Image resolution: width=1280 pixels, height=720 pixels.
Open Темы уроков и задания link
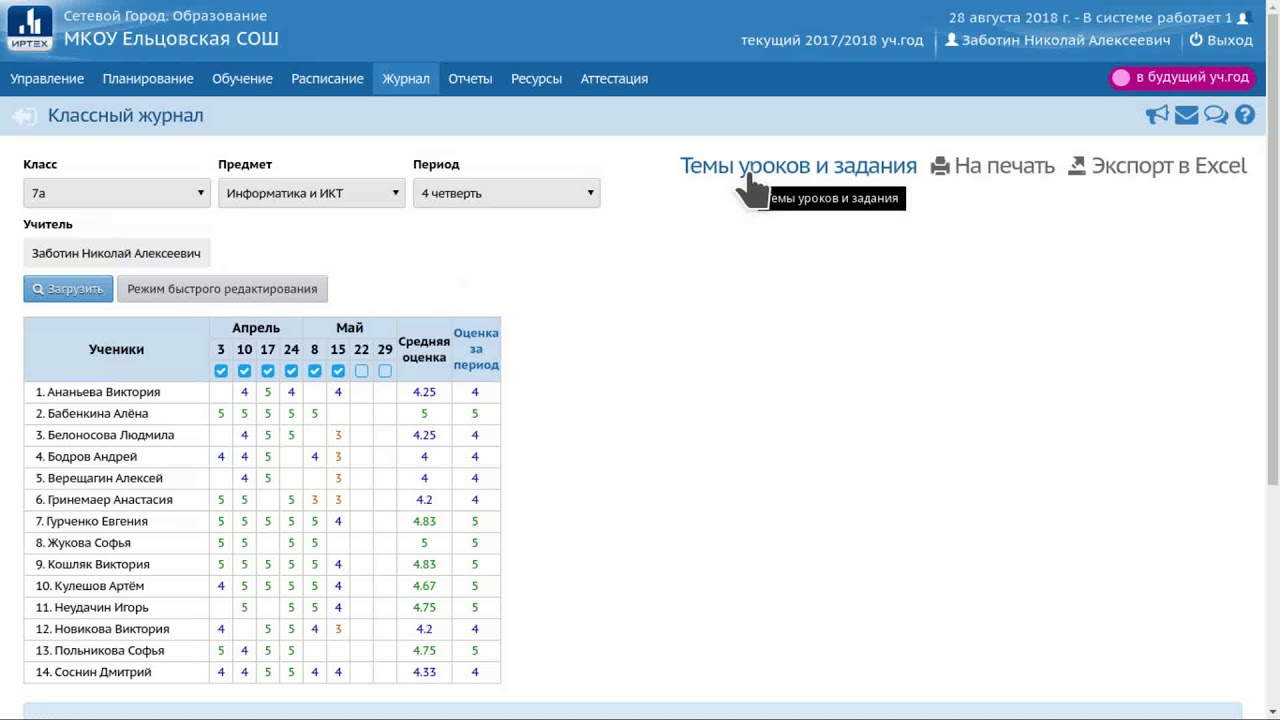click(798, 166)
